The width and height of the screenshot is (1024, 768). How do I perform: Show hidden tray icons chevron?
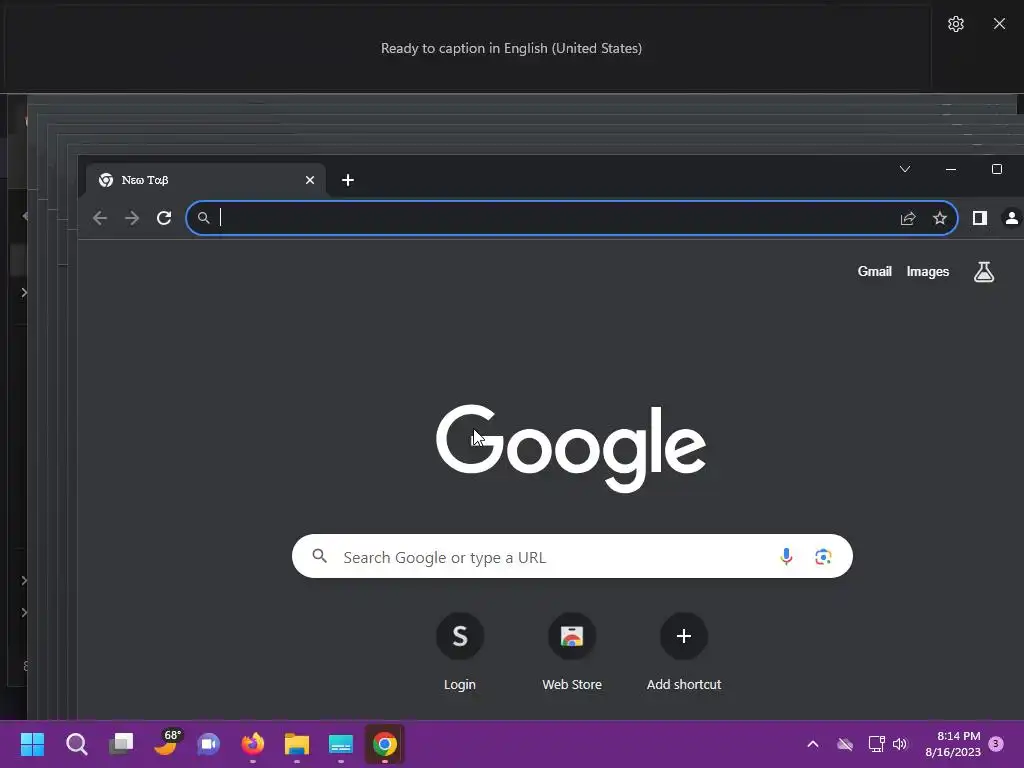pos(813,744)
